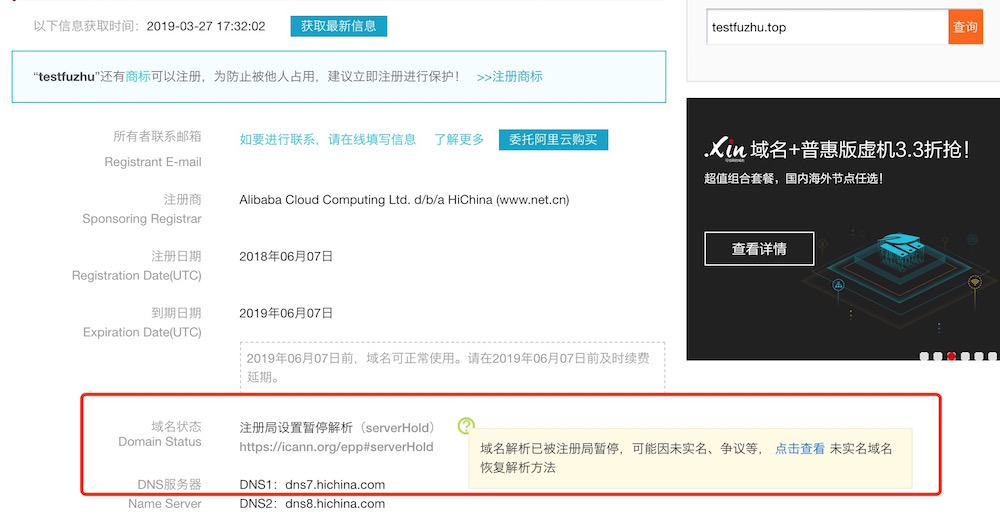Switch to the fourth carousel slide dot
The image size is (1000, 531).
coord(966,355)
